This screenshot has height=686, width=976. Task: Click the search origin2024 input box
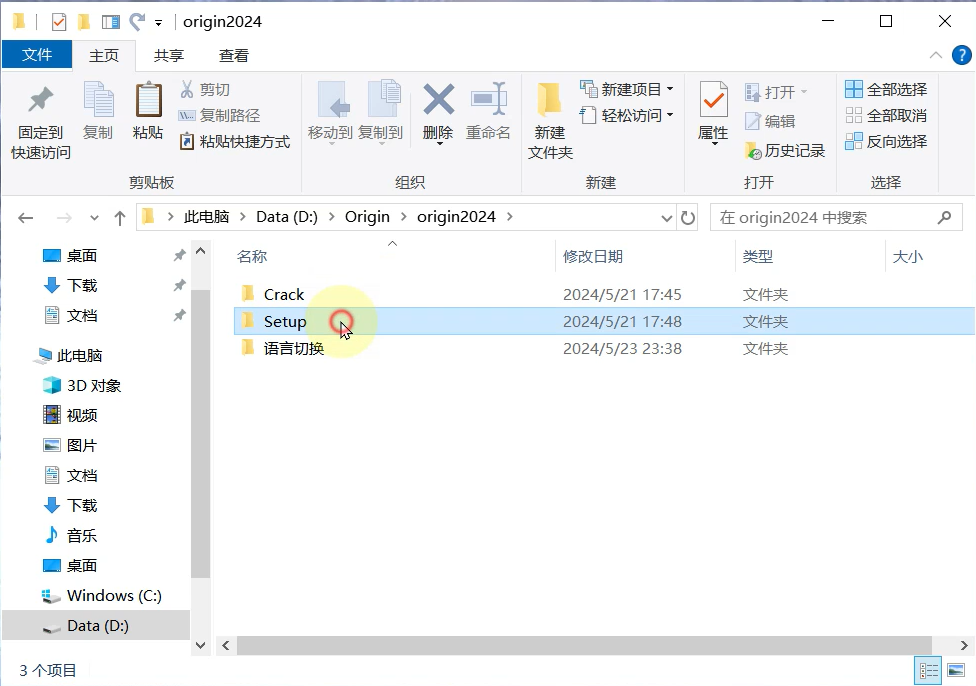[x=836, y=218]
